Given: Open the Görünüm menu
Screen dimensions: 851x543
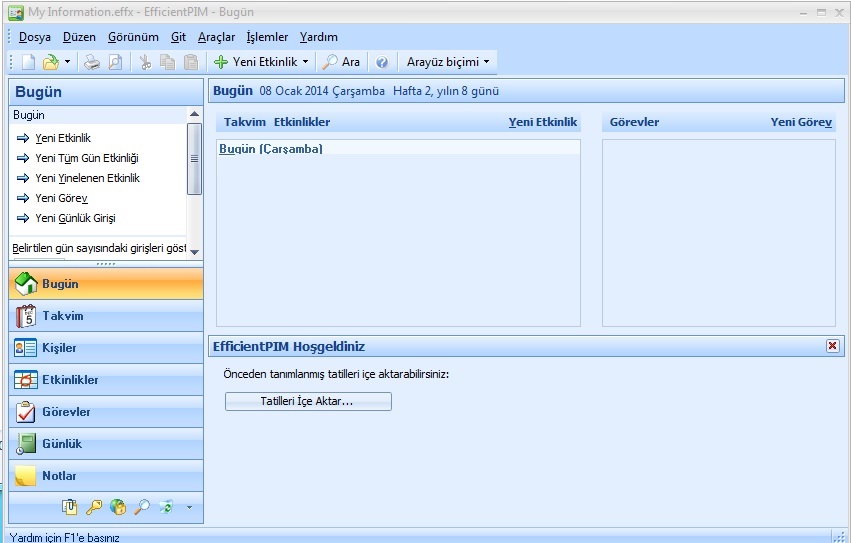Looking at the screenshot, I should [x=133, y=37].
